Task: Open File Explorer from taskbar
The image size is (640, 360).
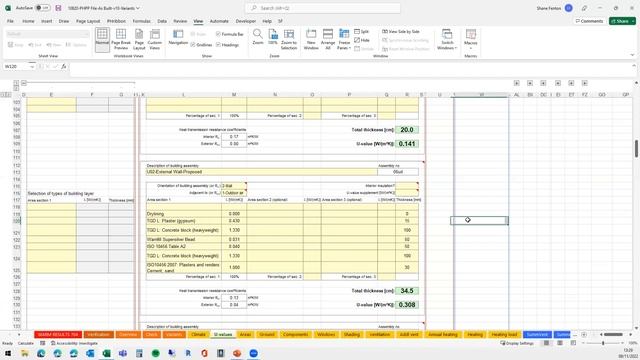Action: pos(25,353)
